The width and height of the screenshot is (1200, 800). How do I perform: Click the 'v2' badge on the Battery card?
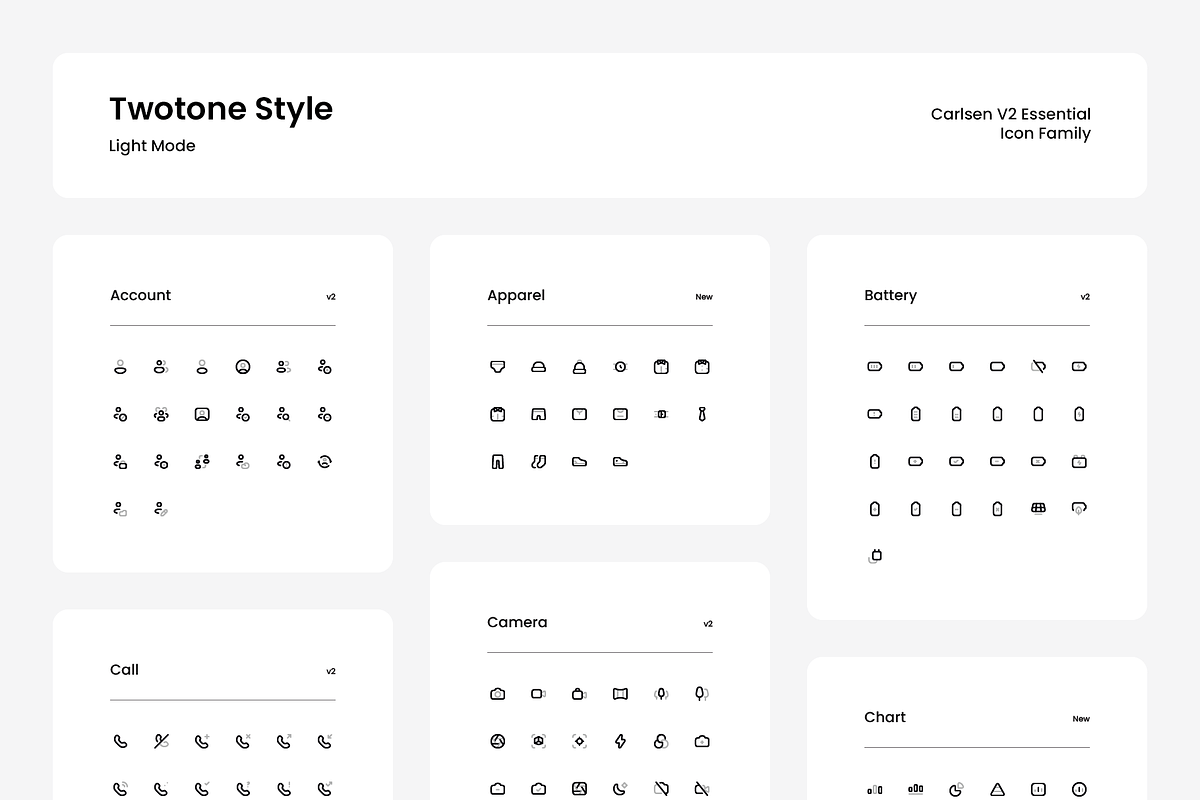1085,297
